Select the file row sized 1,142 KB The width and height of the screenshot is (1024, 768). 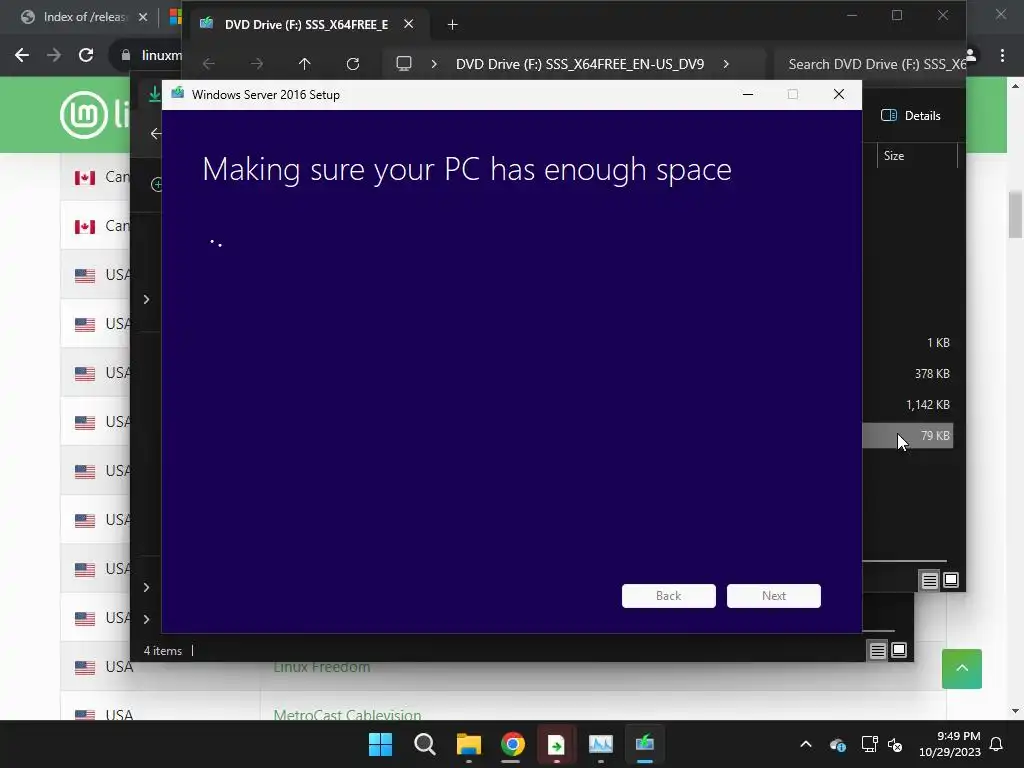(x=908, y=405)
